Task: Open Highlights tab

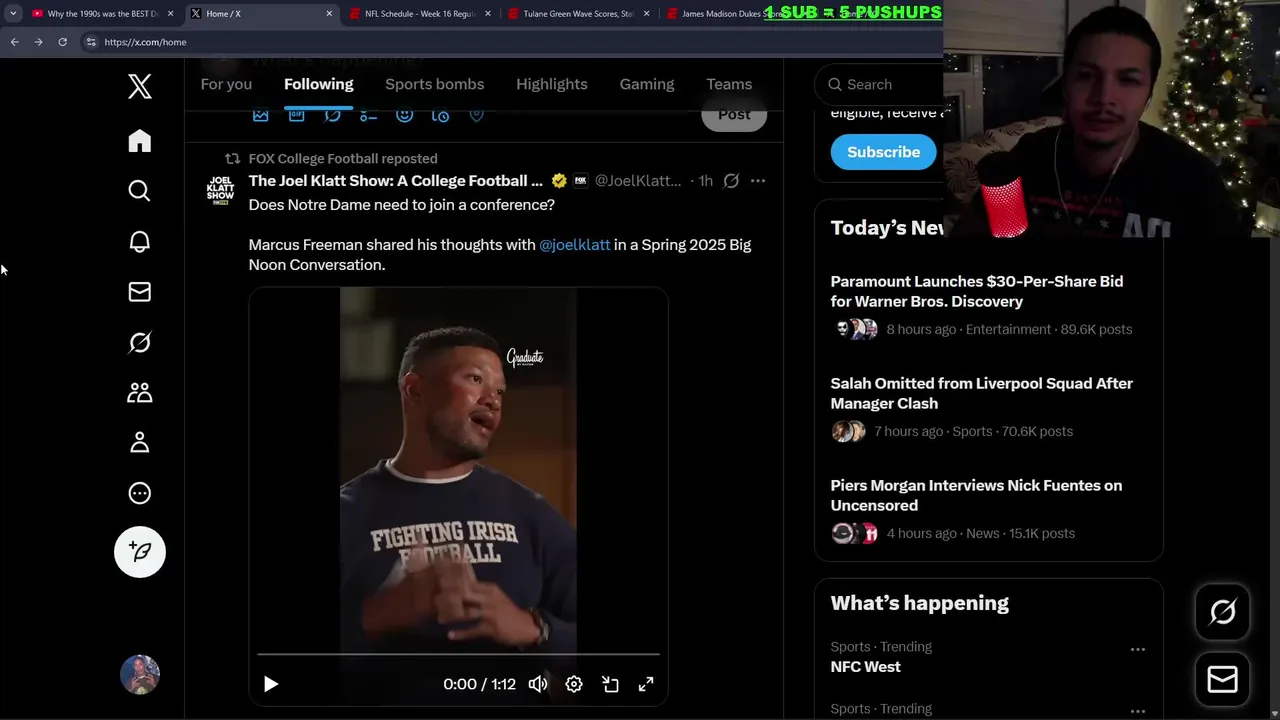Action: (552, 84)
